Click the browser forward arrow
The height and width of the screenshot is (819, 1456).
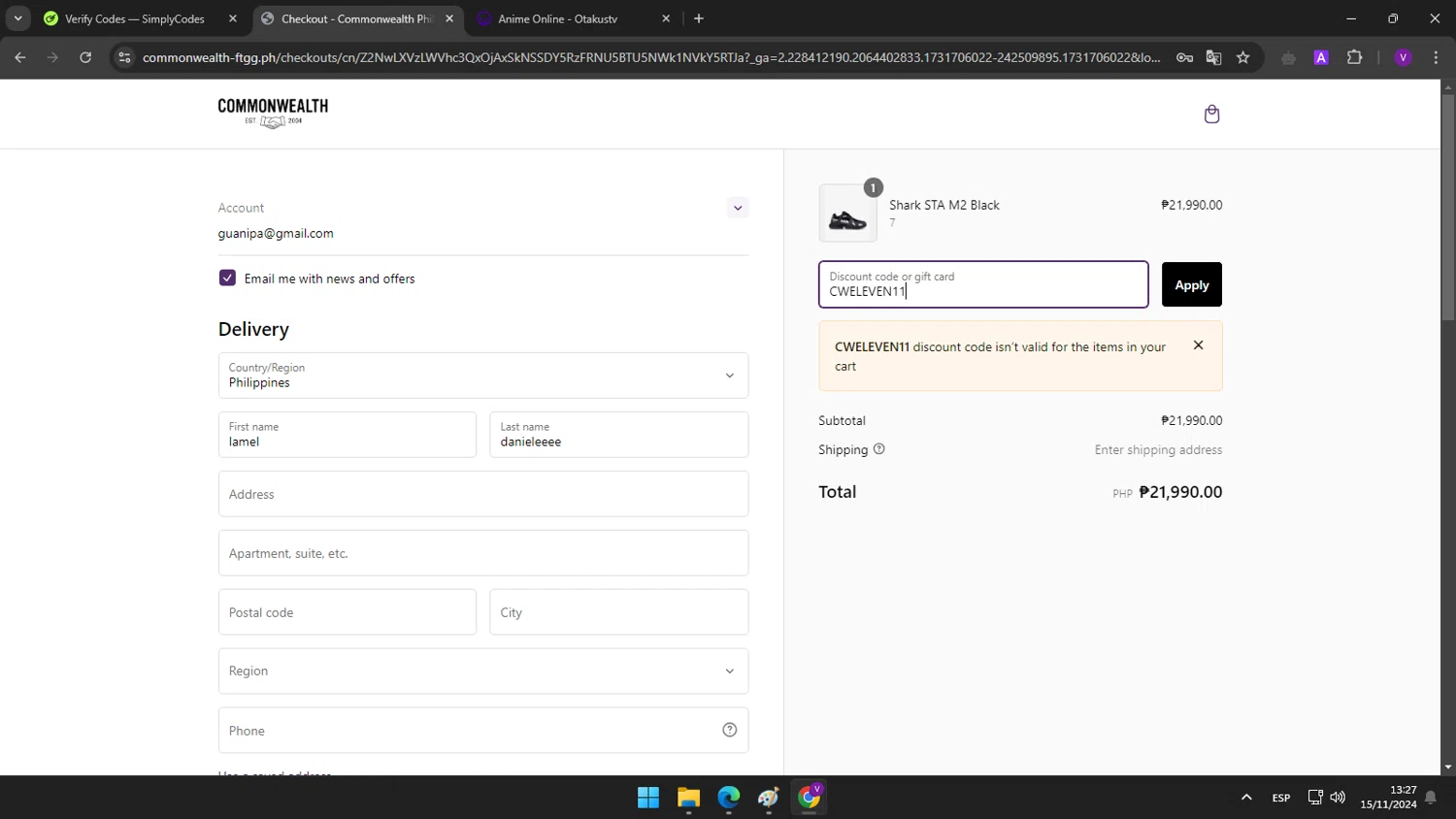(52, 57)
